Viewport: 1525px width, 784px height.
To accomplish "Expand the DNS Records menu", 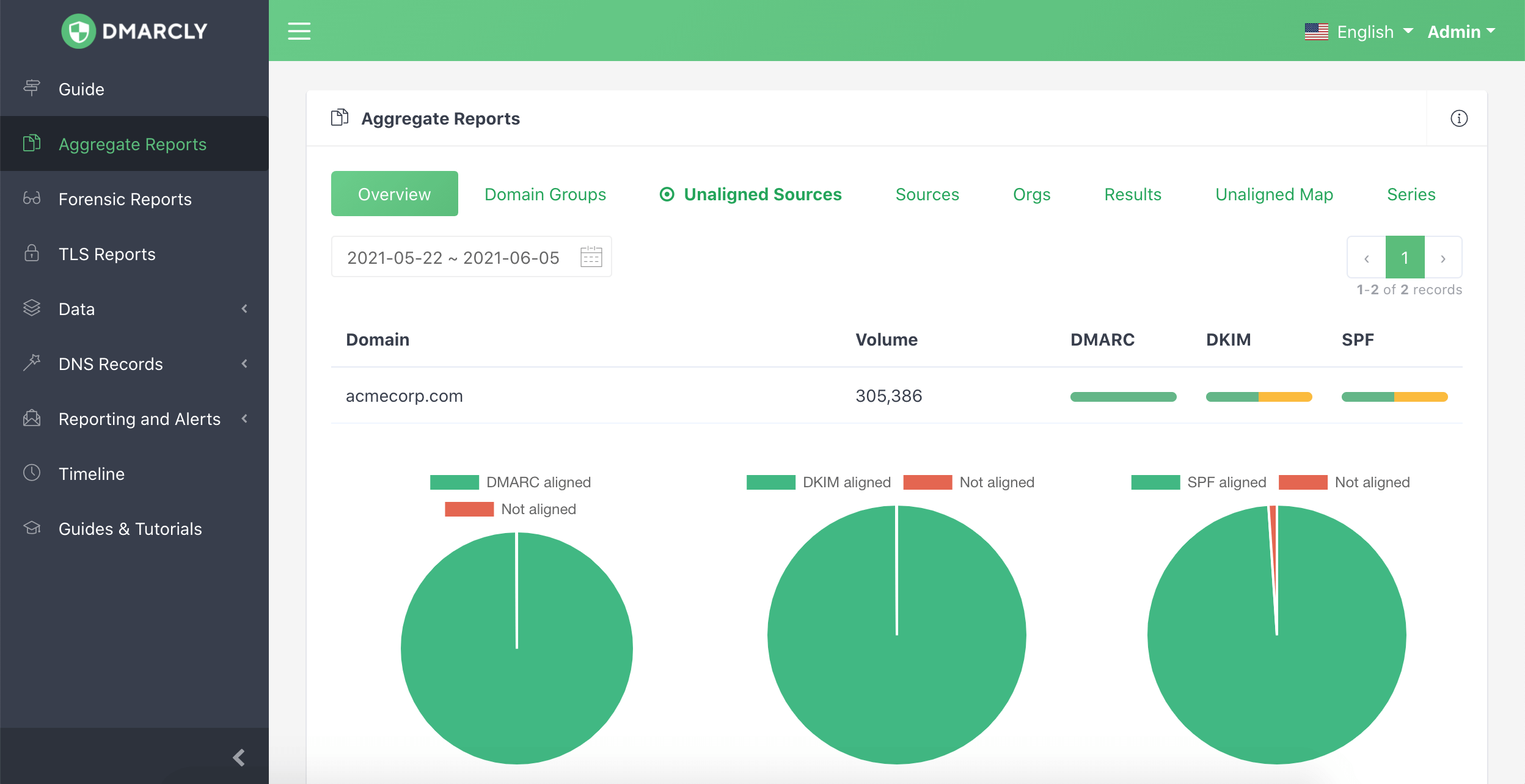I will pos(134,363).
